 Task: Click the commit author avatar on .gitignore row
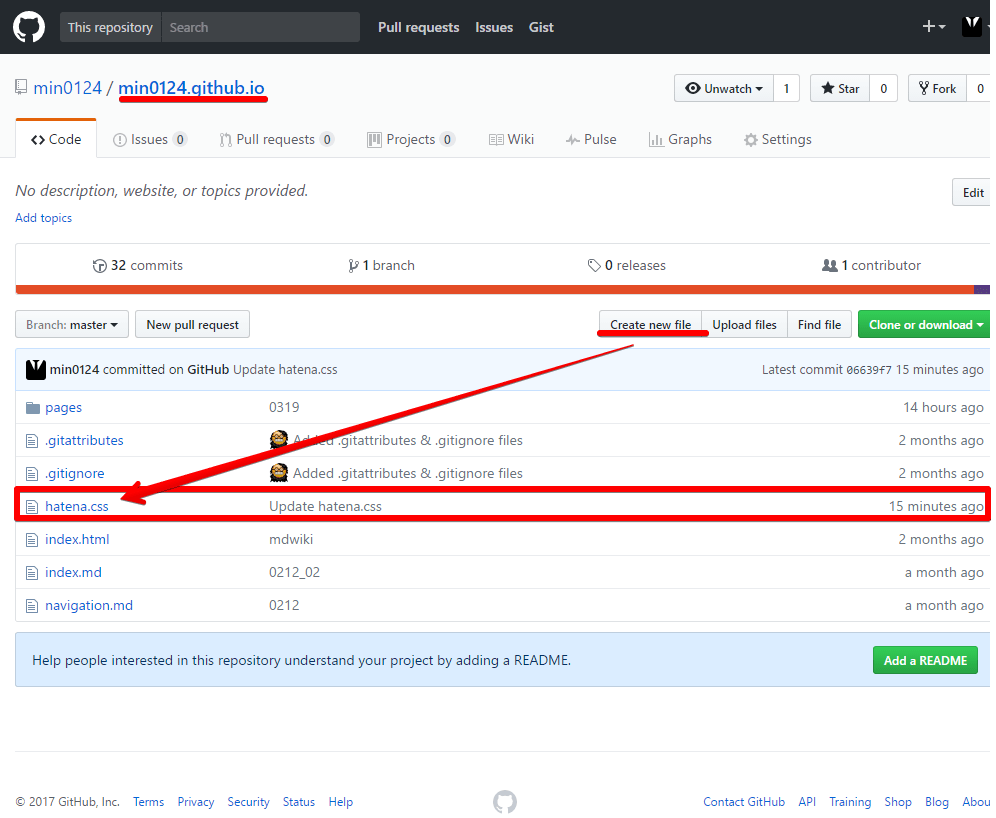click(279, 473)
